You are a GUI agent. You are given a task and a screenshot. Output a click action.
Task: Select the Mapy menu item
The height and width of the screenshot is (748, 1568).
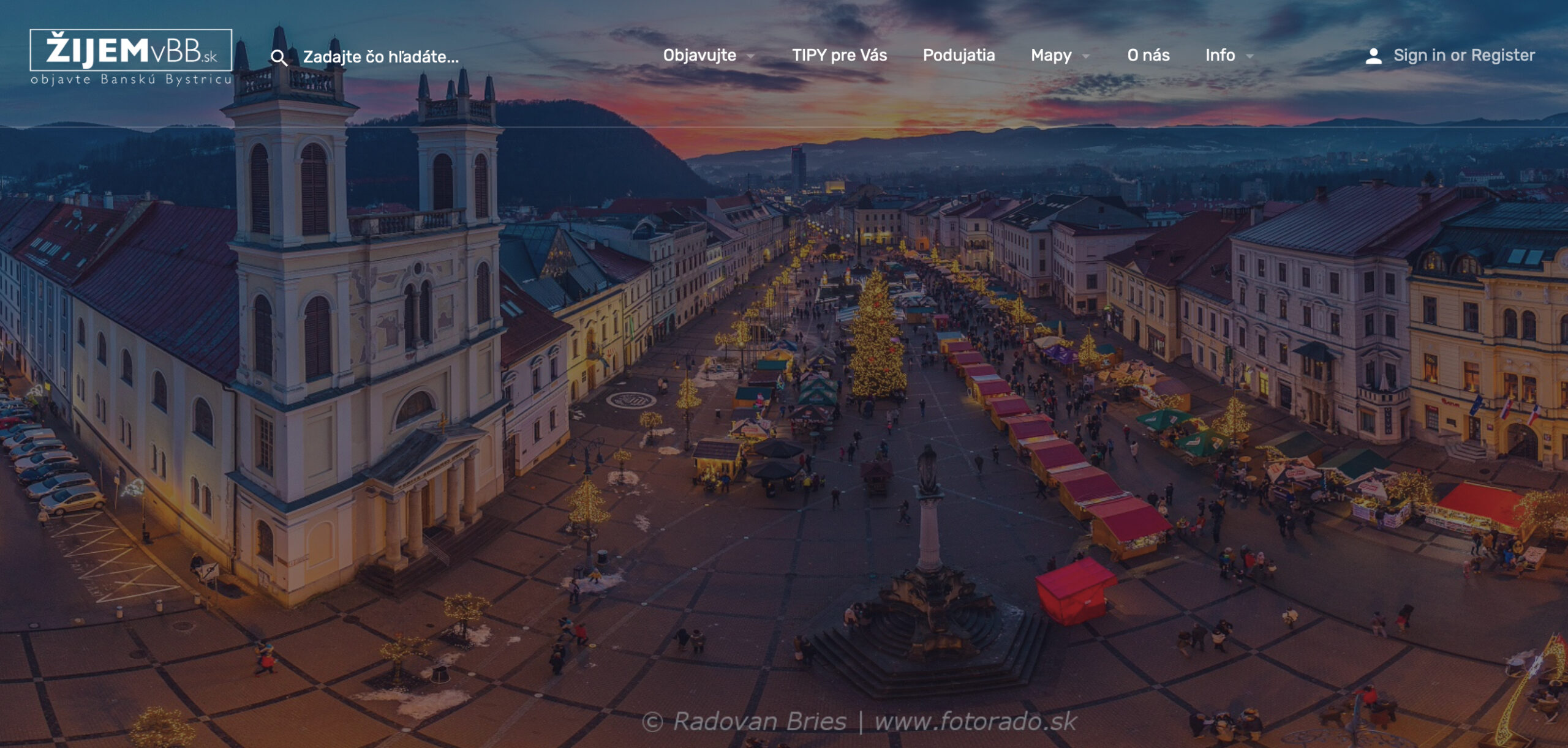pyautogui.click(x=1051, y=55)
